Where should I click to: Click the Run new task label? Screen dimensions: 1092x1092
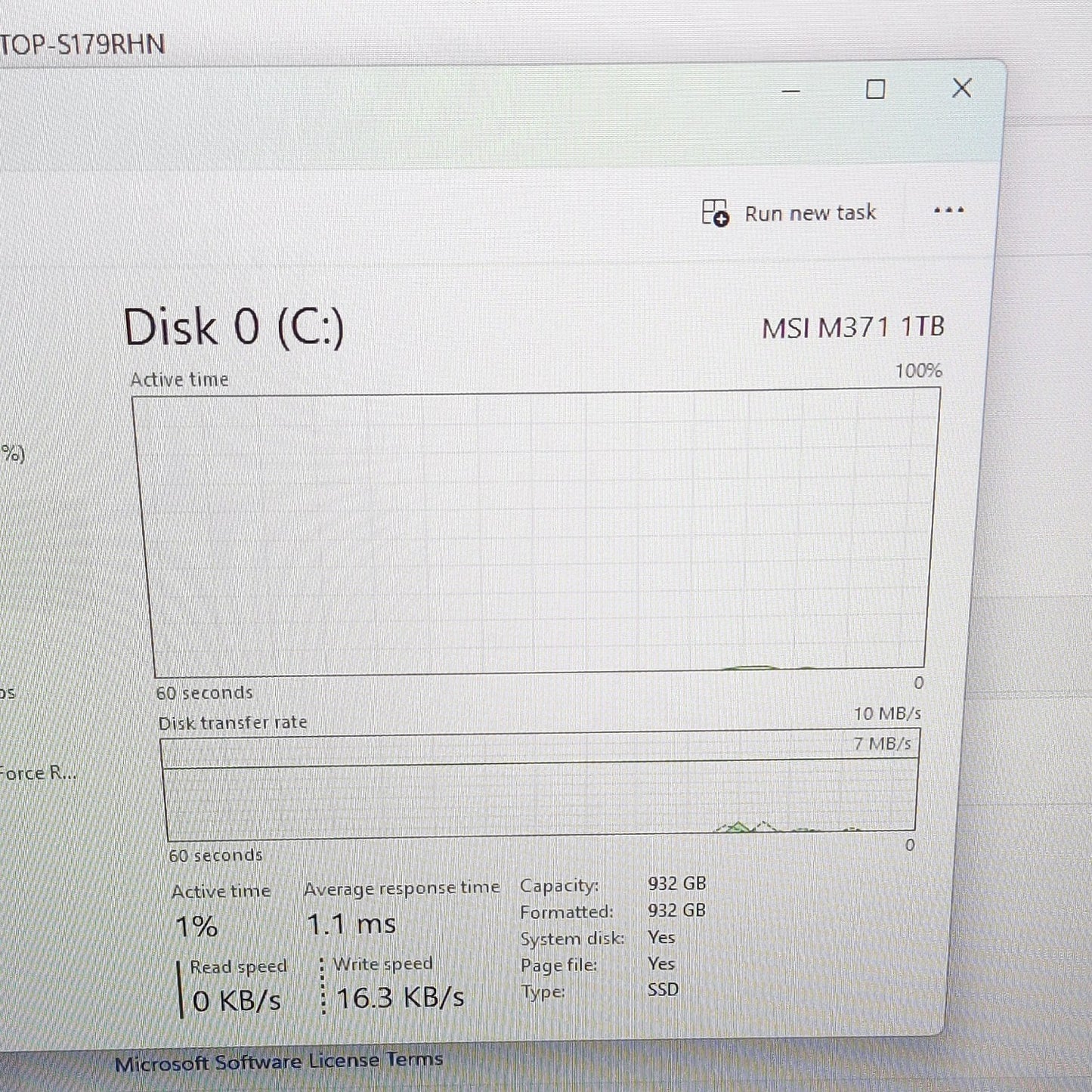coord(810,213)
